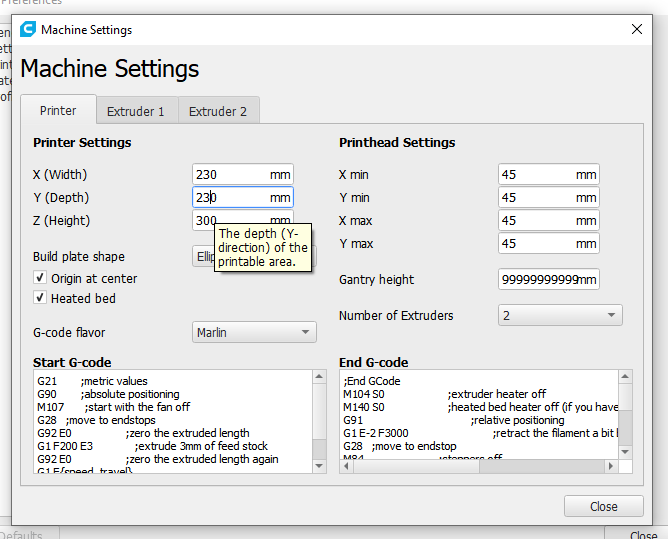Click inside the End G-code text area

pyautogui.click(x=479, y=415)
